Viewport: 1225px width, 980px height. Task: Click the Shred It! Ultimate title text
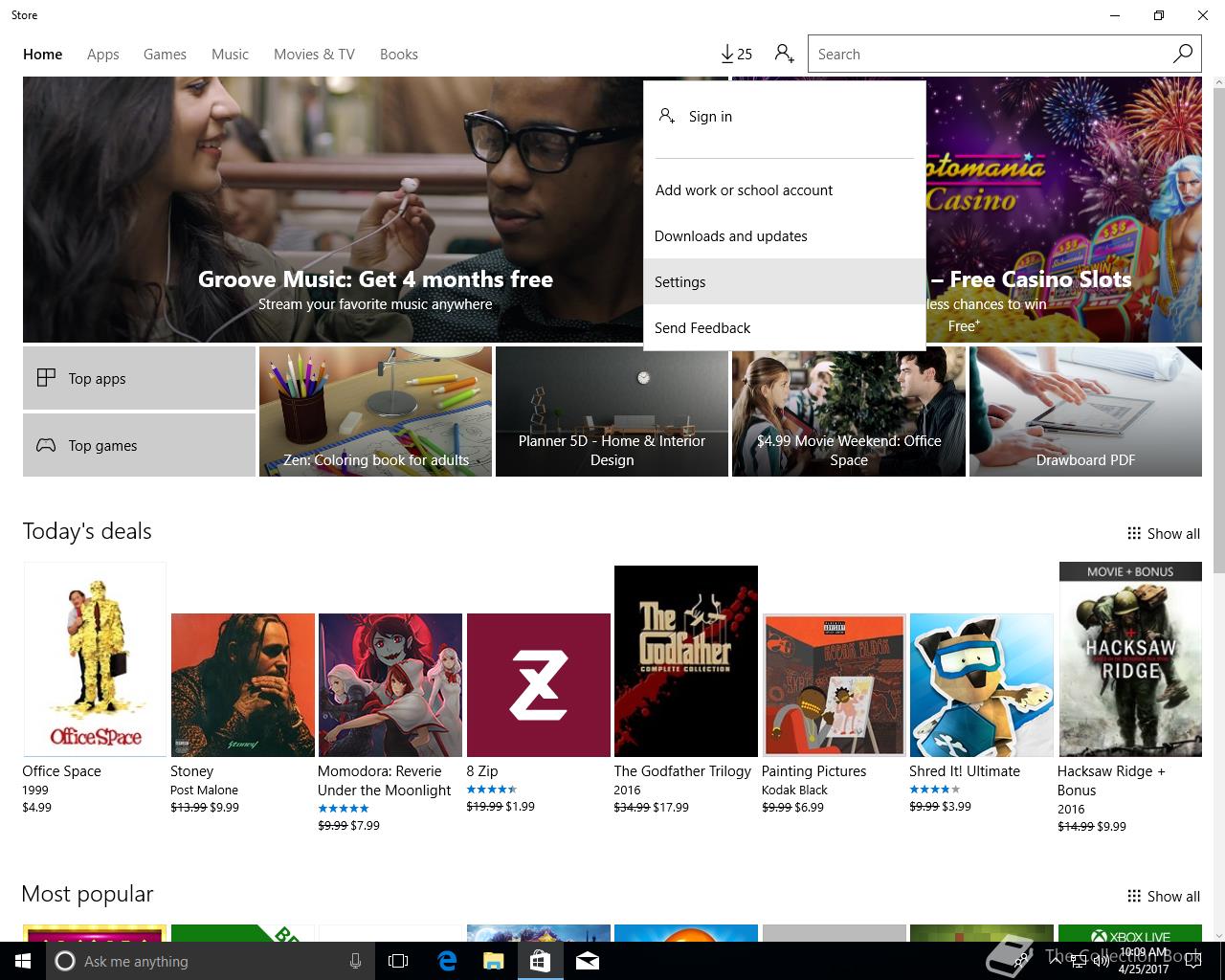pos(965,771)
